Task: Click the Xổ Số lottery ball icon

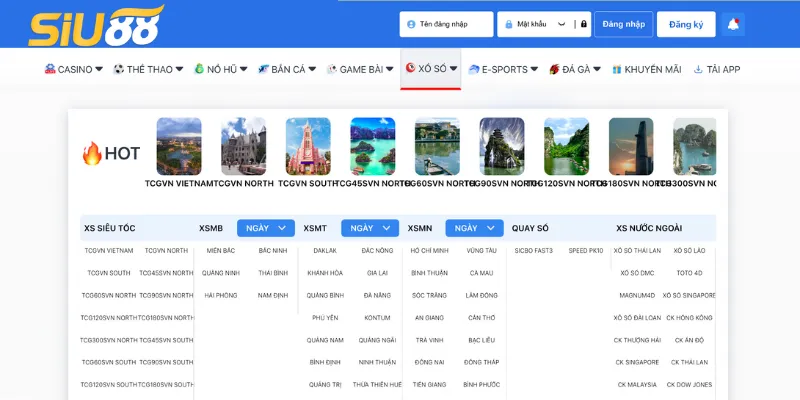Action: [410, 68]
